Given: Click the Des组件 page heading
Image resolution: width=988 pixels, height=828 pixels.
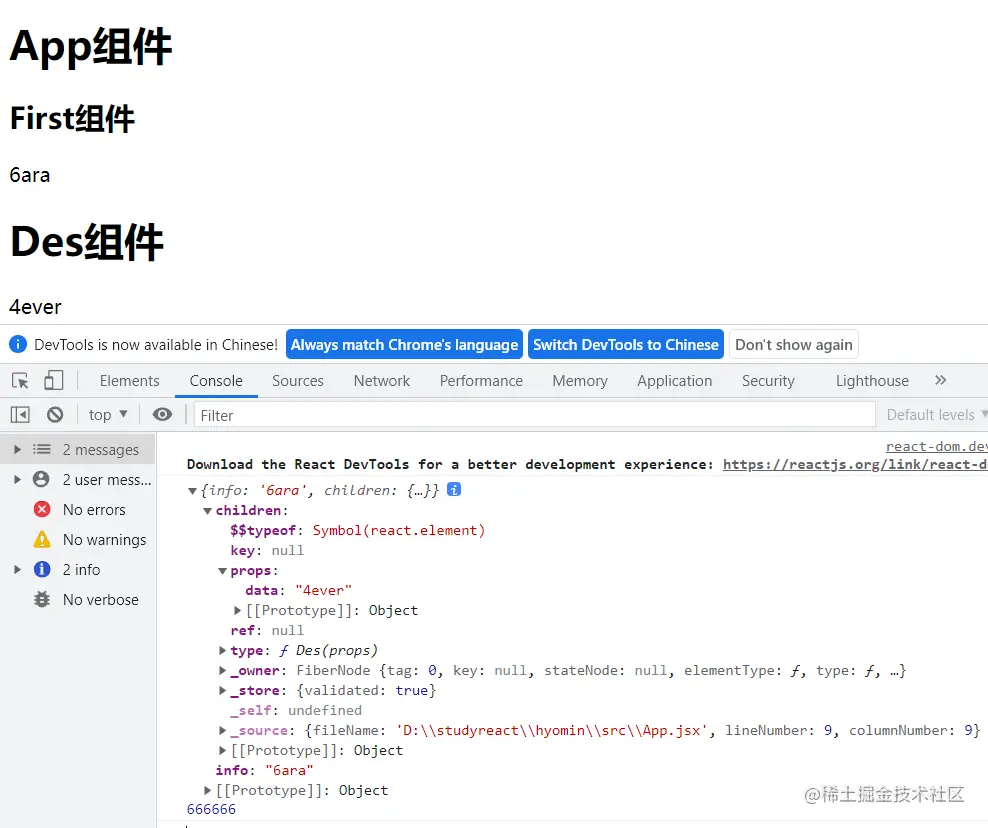Looking at the screenshot, I should point(87,241).
